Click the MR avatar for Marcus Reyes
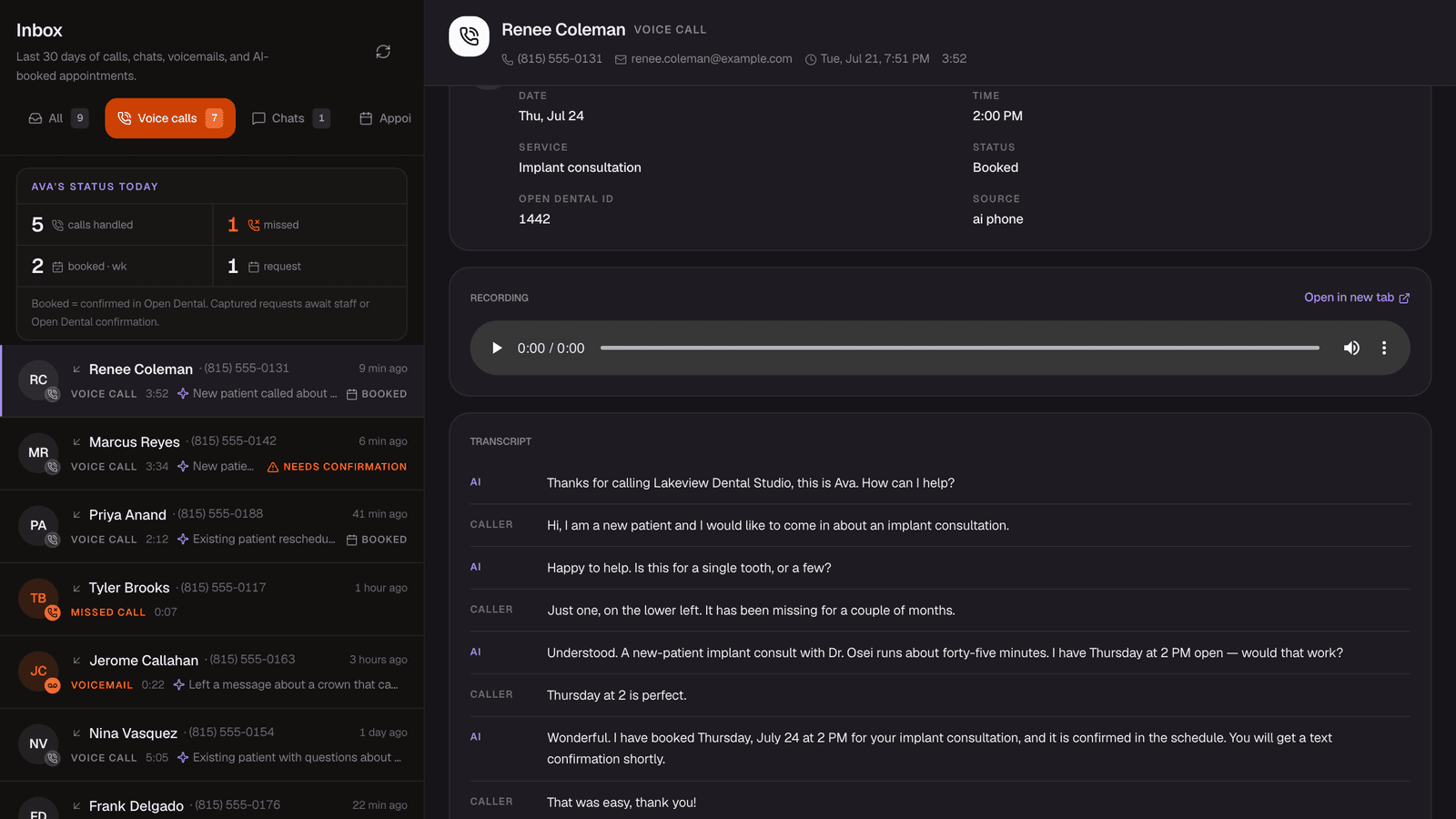 pos(38,453)
